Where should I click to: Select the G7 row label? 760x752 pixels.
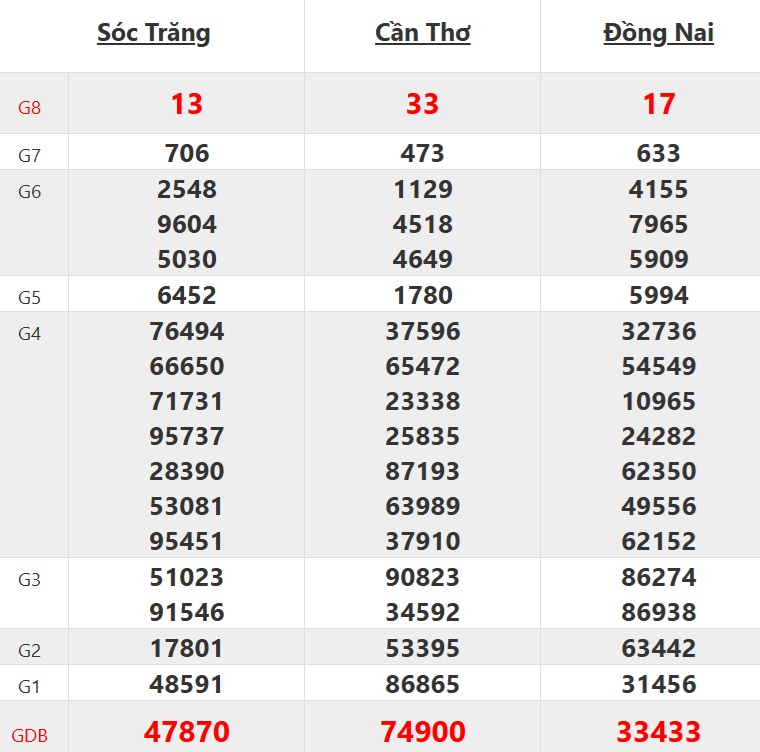(30, 155)
